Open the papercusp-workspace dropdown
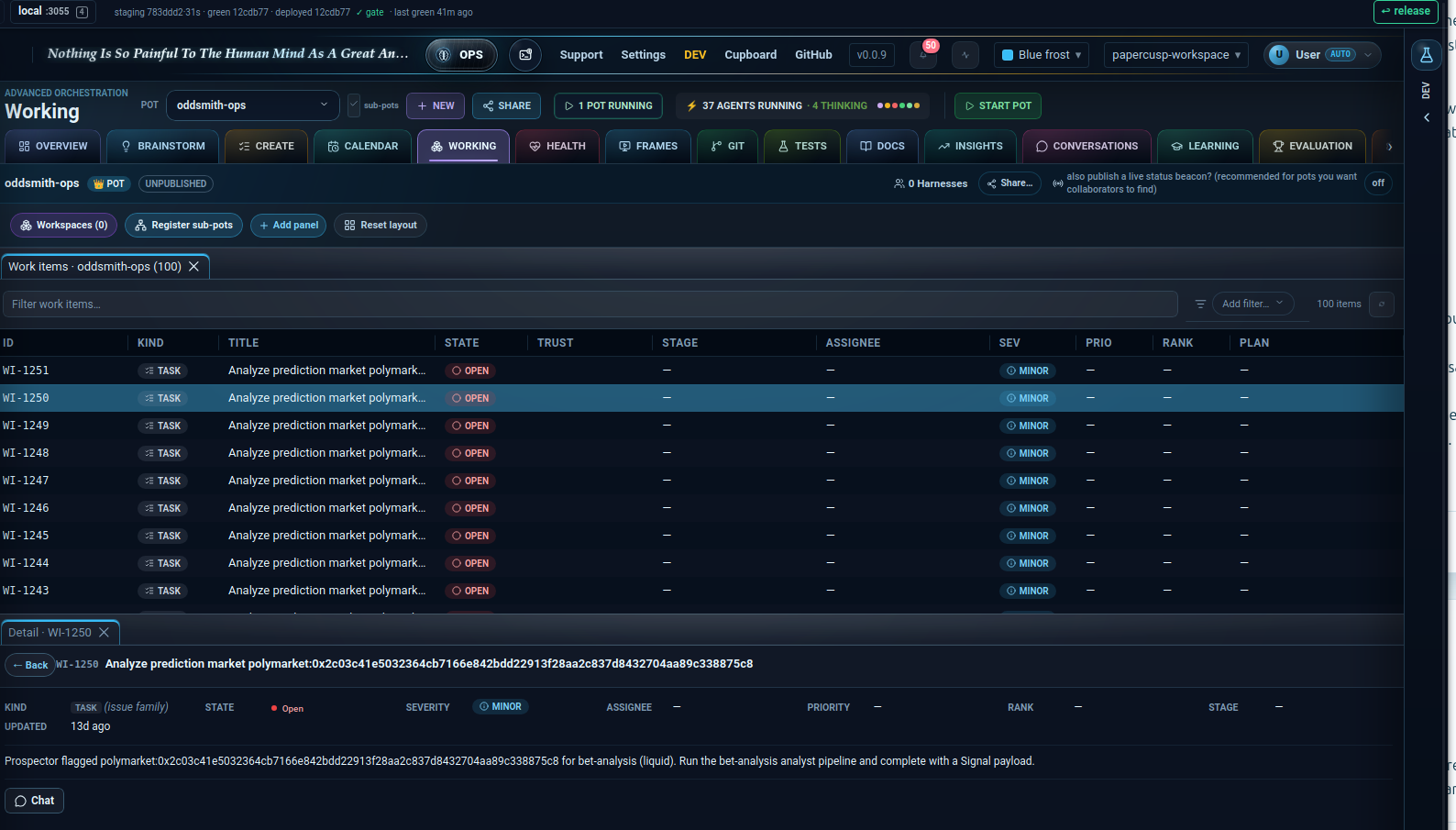Screen dimensions: 1456x830 click(x=1176, y=55)
